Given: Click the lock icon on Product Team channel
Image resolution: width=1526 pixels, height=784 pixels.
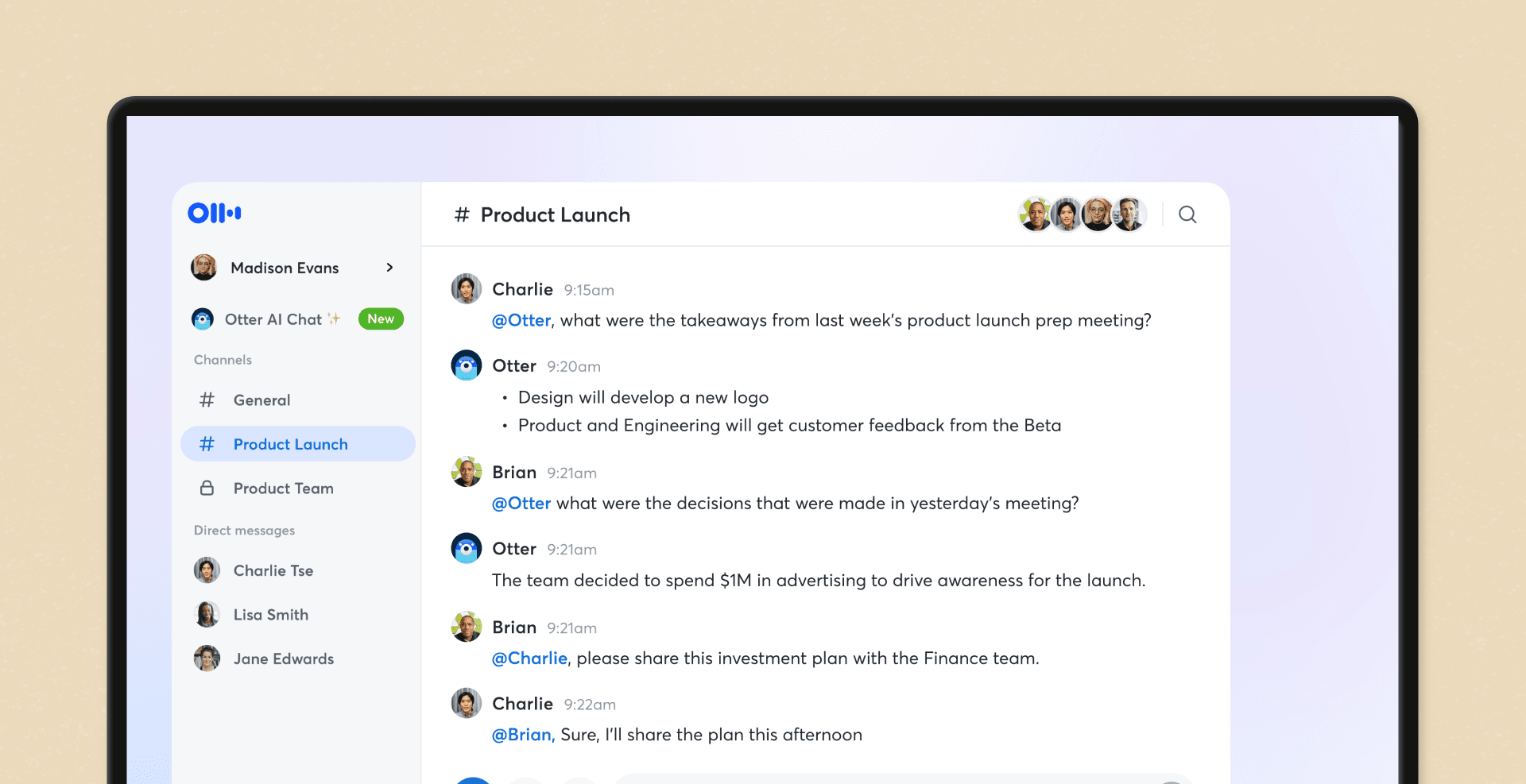Looking at the screenshot, I should [x=206, y=488].
